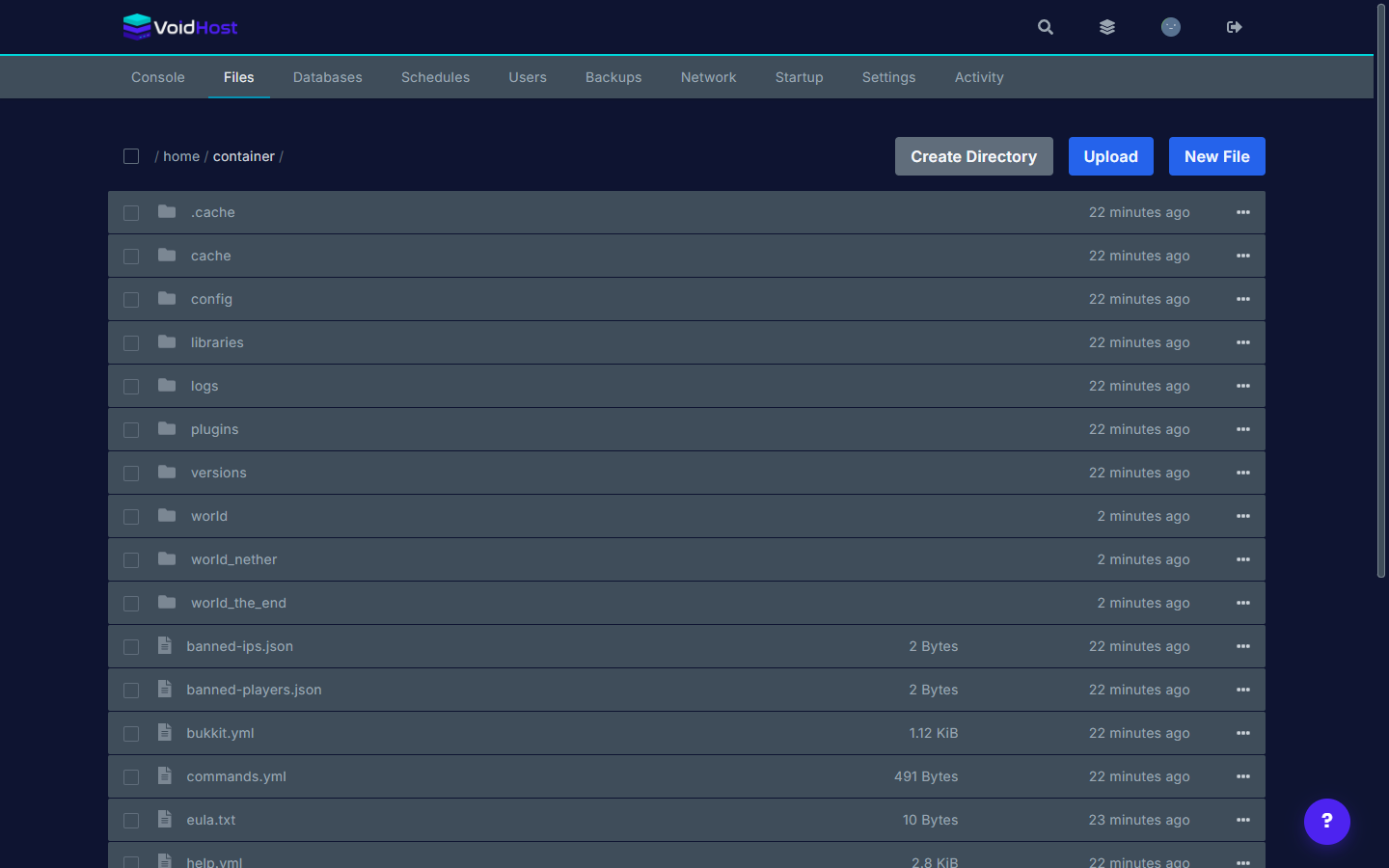Open the three-dot menu for eula.txt
Viewport: 1389px width, 868px height.
click(1243, 820)
